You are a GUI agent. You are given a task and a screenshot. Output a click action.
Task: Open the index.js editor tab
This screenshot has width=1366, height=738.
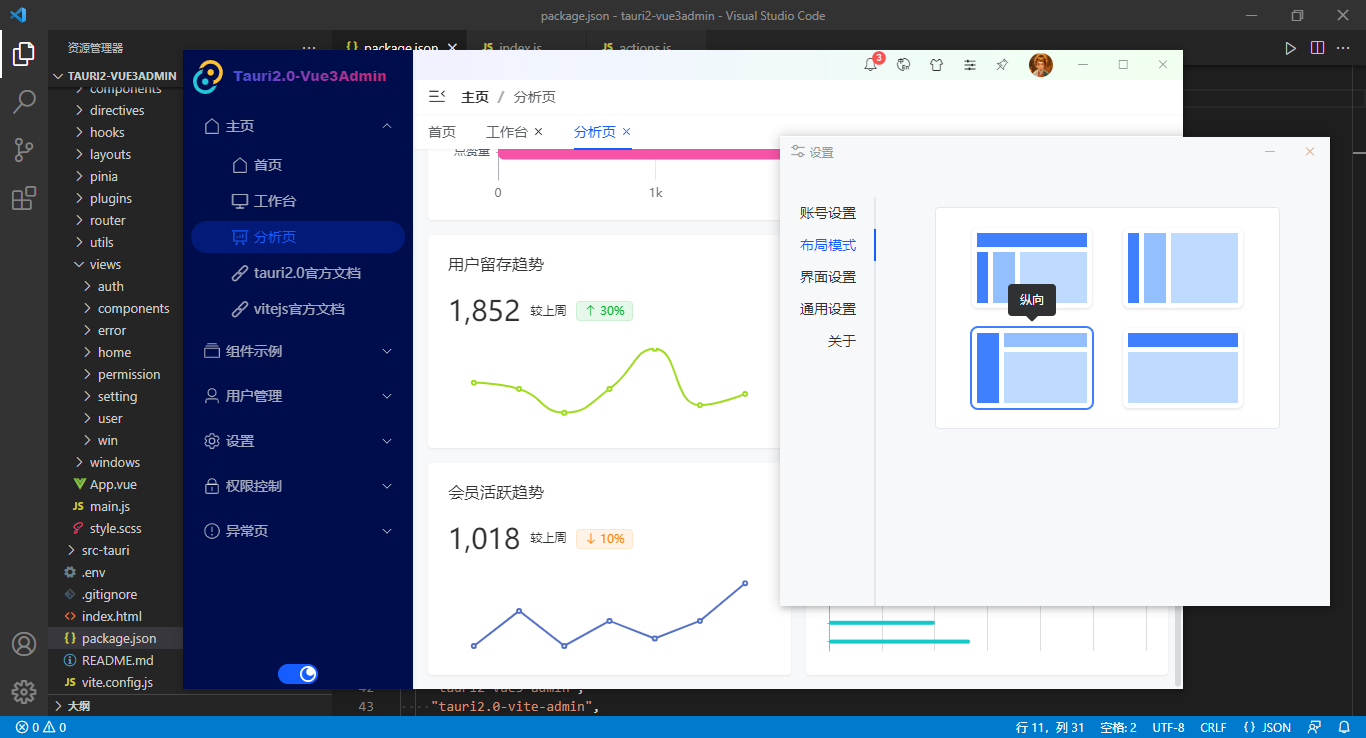click(517, 47)
